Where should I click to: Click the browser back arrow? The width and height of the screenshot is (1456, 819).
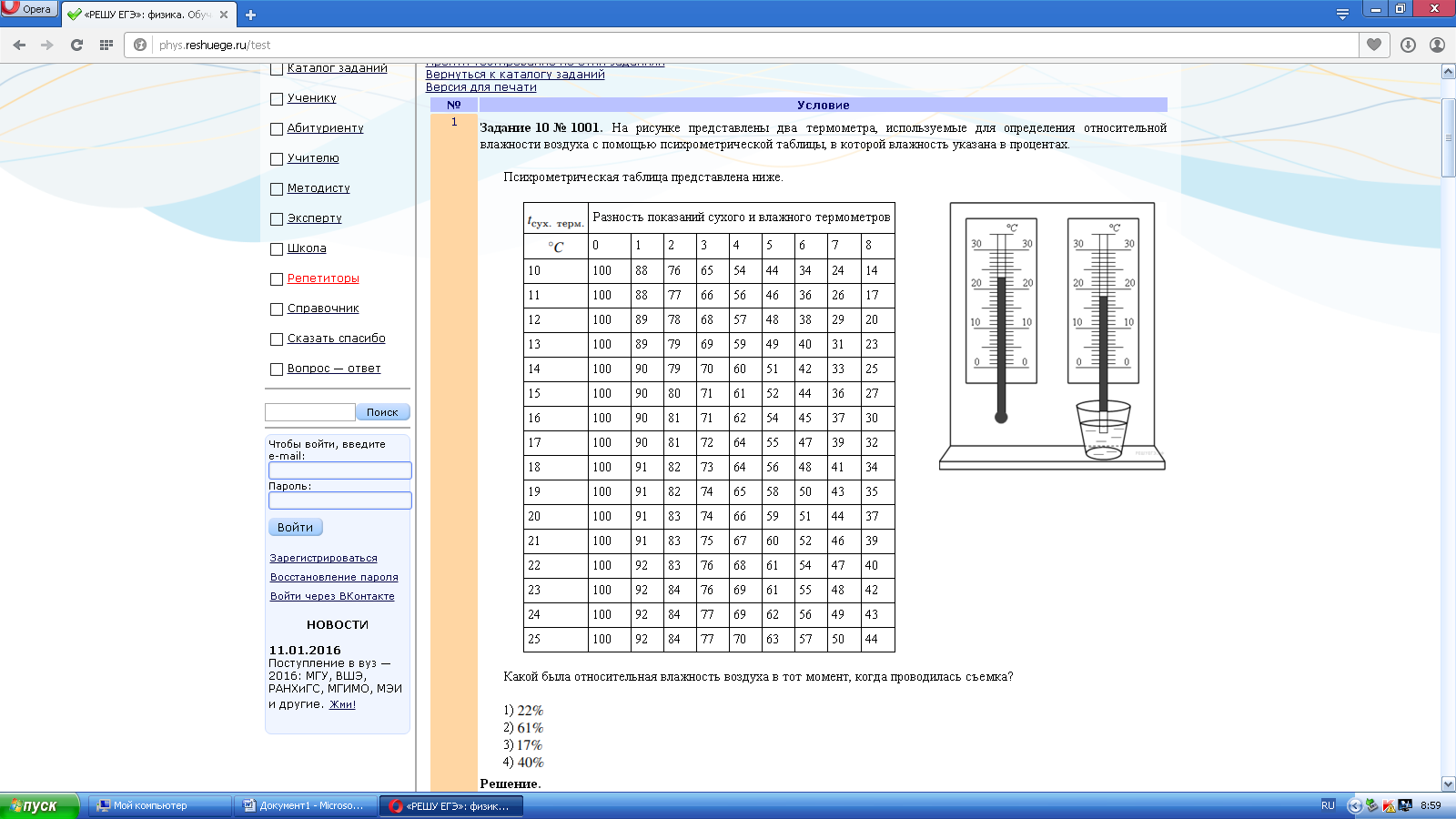[x=19, y=45]
